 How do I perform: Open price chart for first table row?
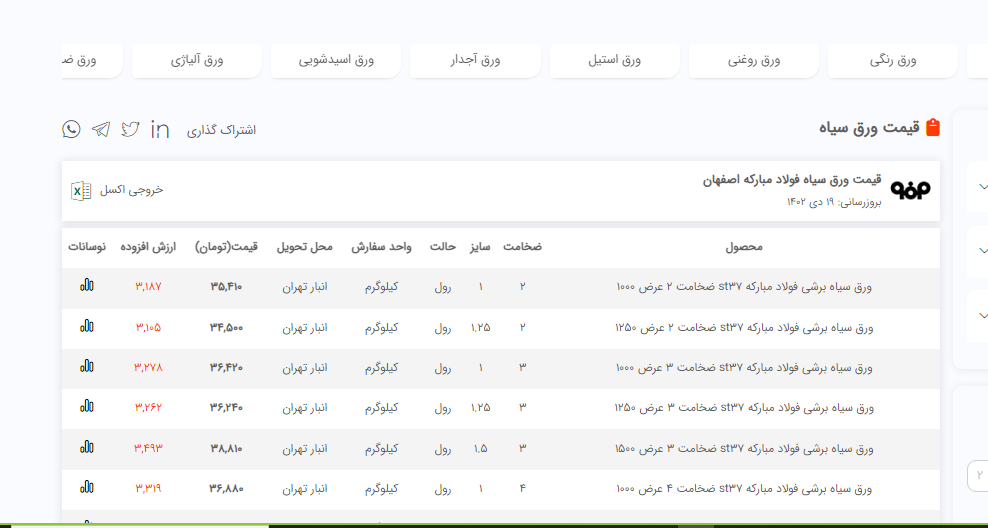coord(87,286)
